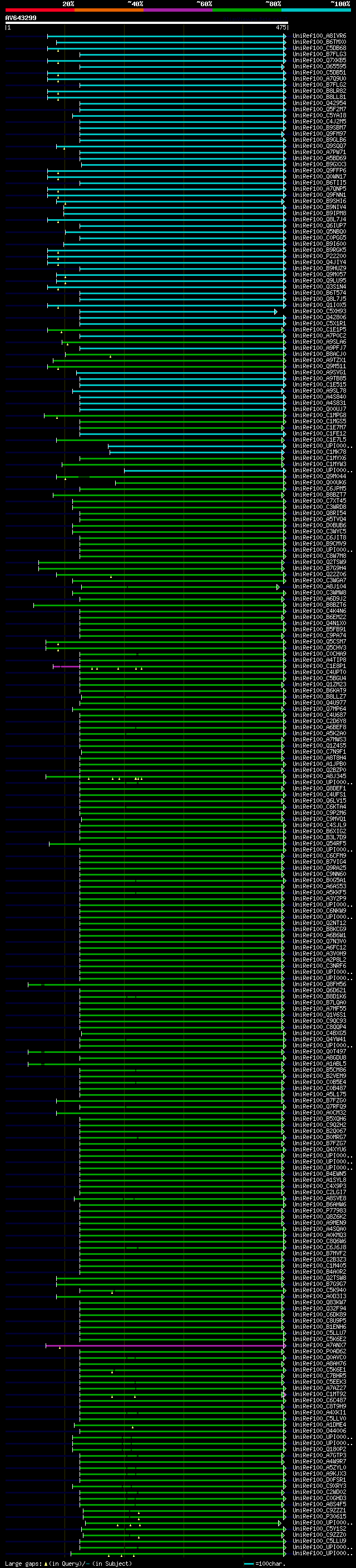Pick the UniRef100_Q8RI54 hit

point(319,513)
